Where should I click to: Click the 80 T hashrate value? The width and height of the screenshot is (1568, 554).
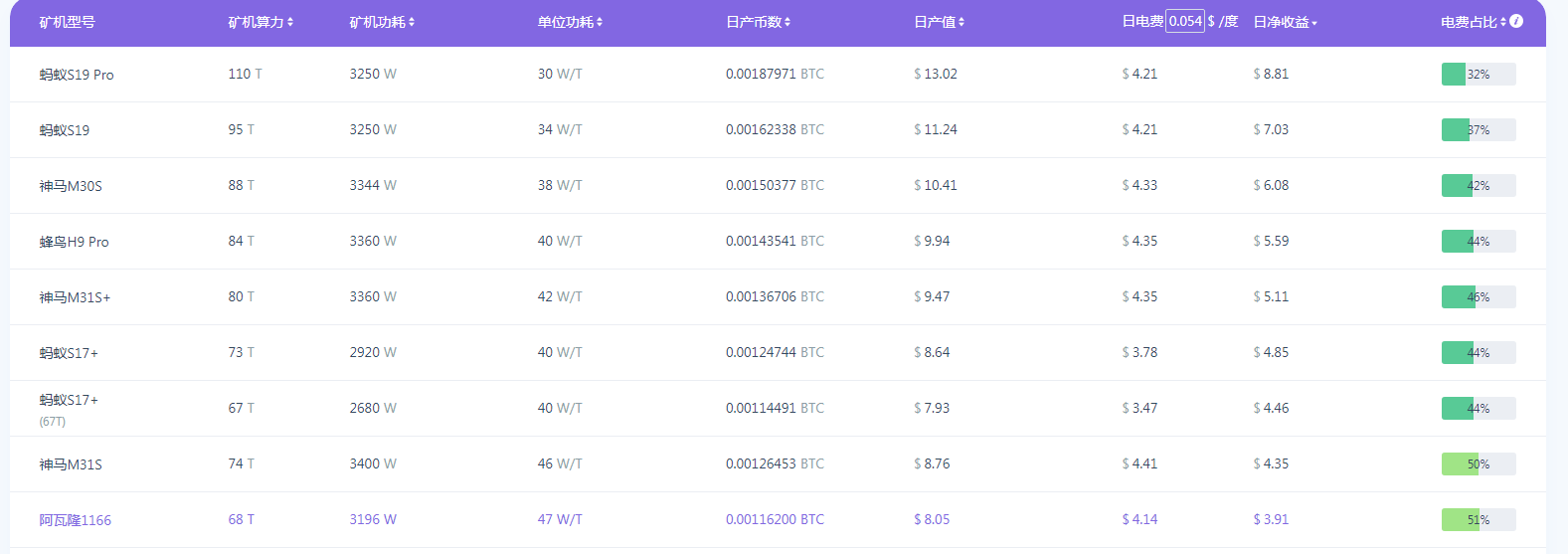[x=241, y=296]
